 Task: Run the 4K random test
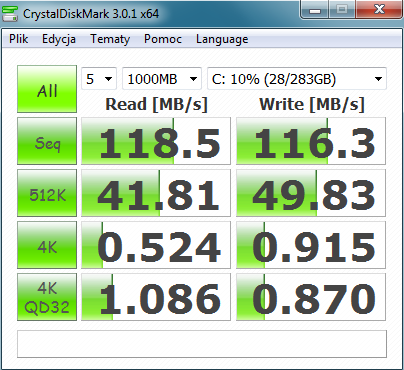pos(47,245)
